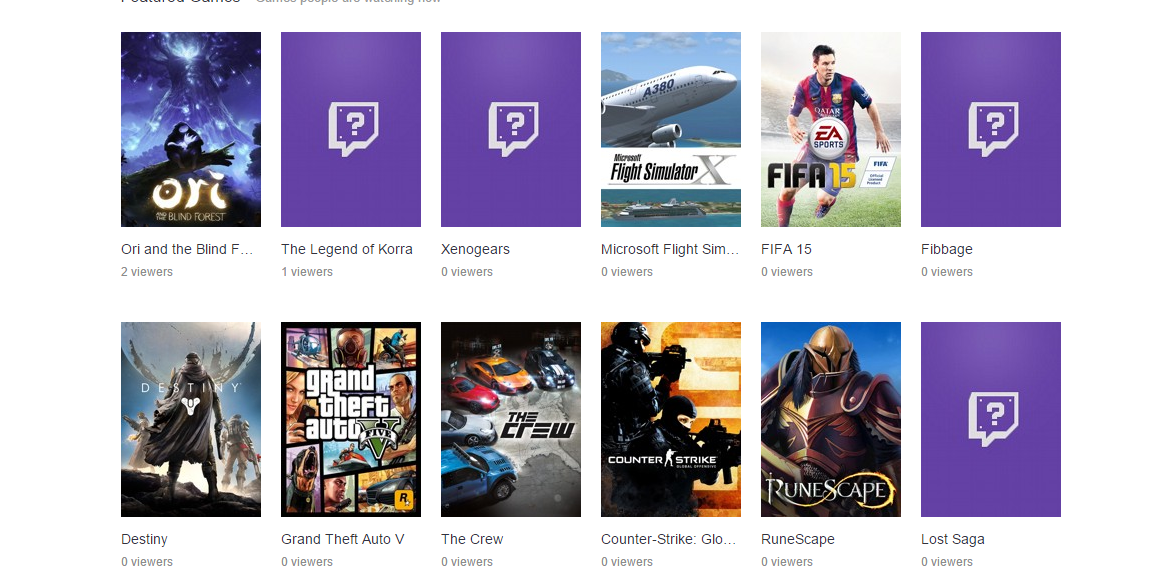The width and height of the screenshot is (1175, 586).
Task: Follow the 'Ori and the Blind F…' title link
Action: pos(187,250)
